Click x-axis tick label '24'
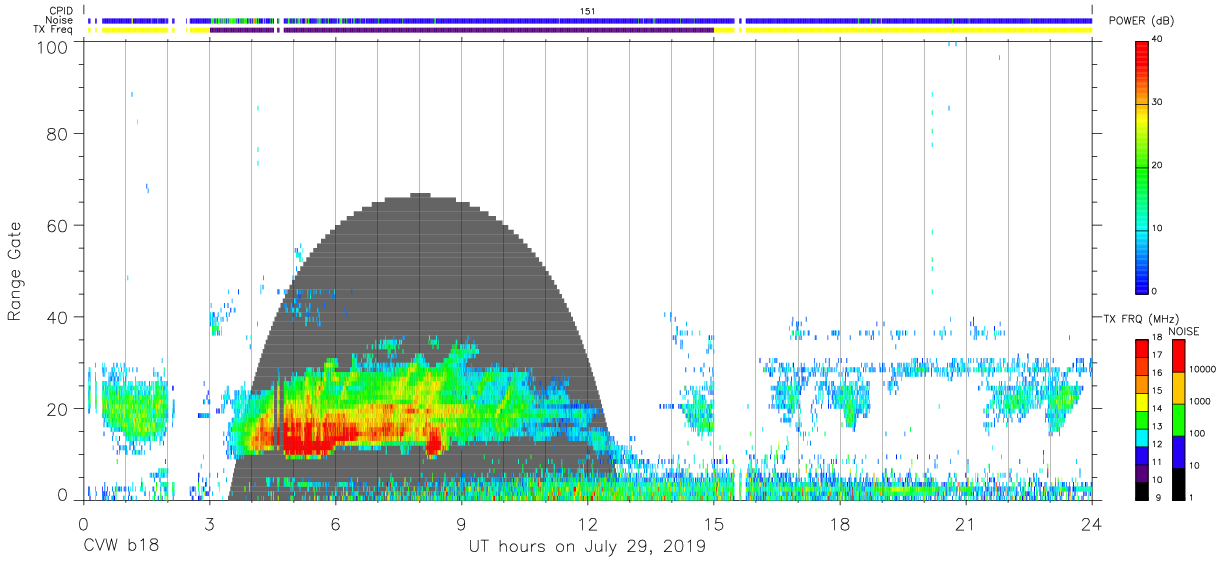 pyautogui.click(x=1092, y=523)
